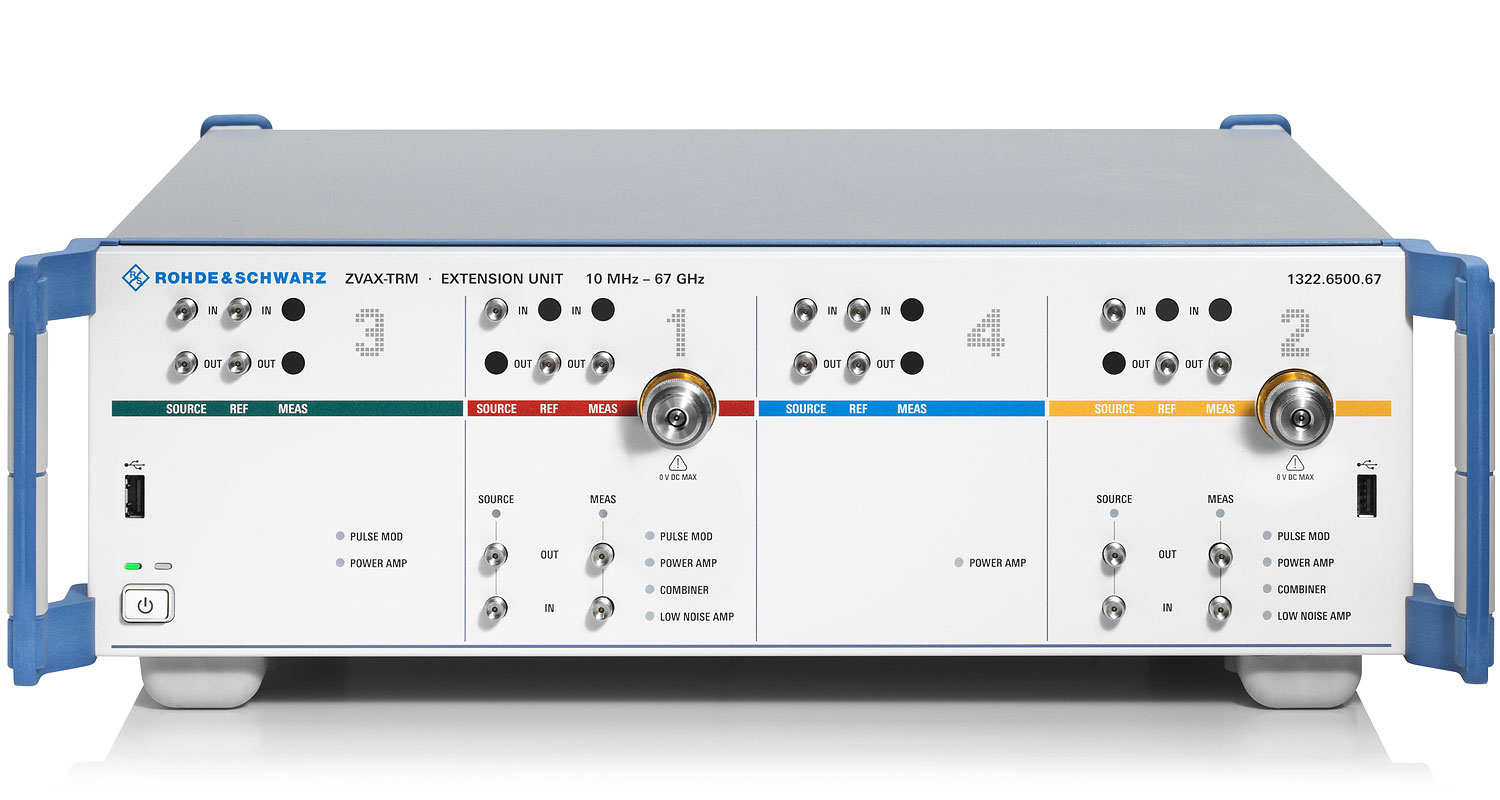Image resolution: width=1500 pixels, height=800 pixels.
Task: Select port 2 REF OUT connector above yellow bar
Action: (x=1166, y=364)
